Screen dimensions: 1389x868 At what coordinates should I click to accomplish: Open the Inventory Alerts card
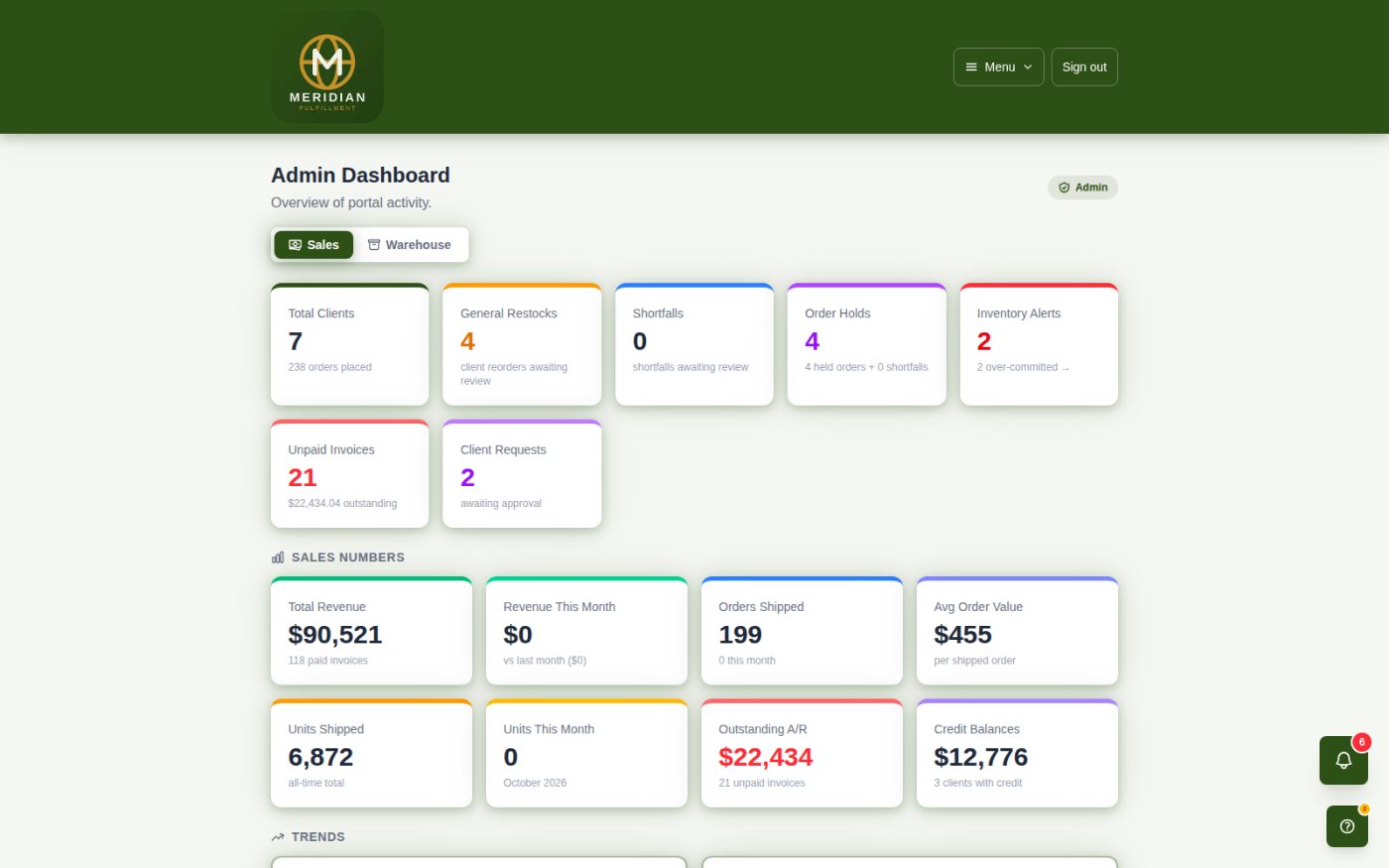pos(1039,344)
